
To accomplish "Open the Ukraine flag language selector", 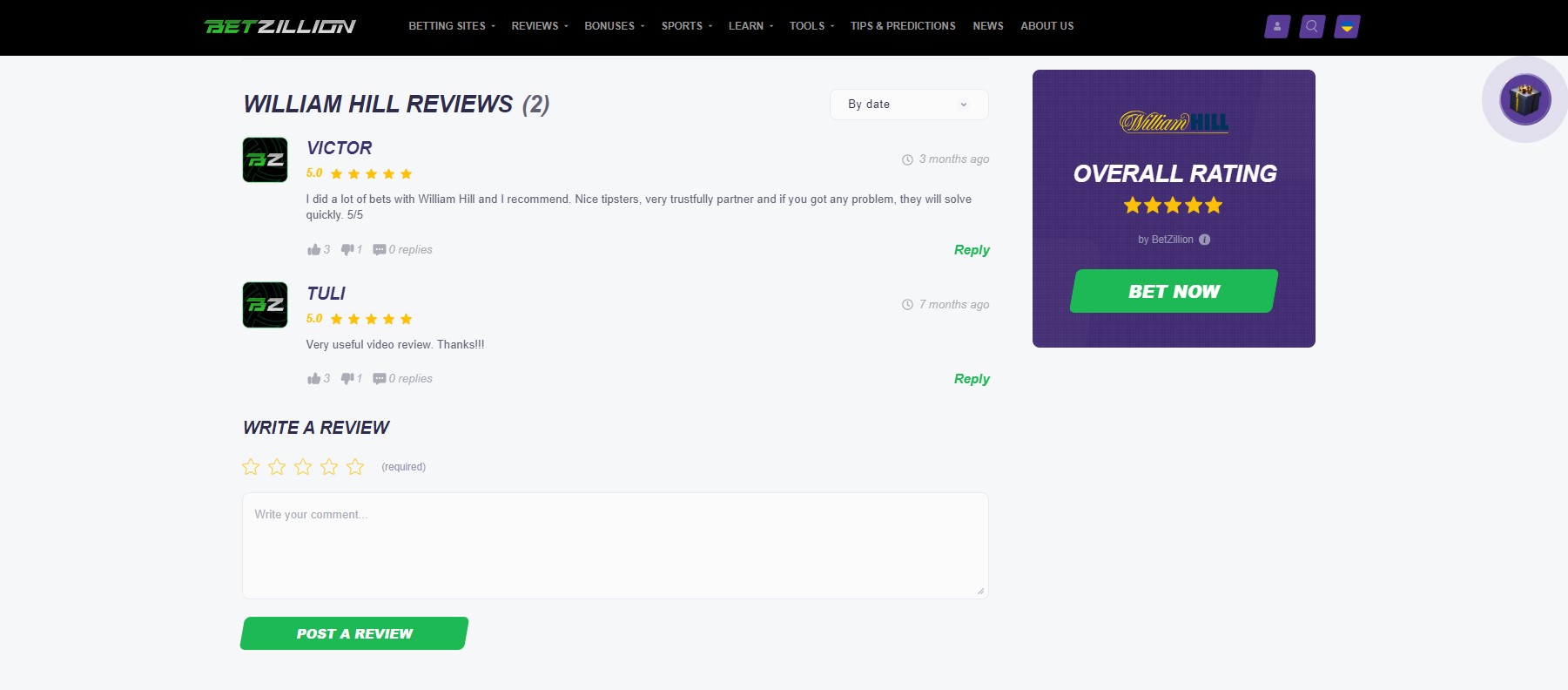I will tap(1347, 26).
